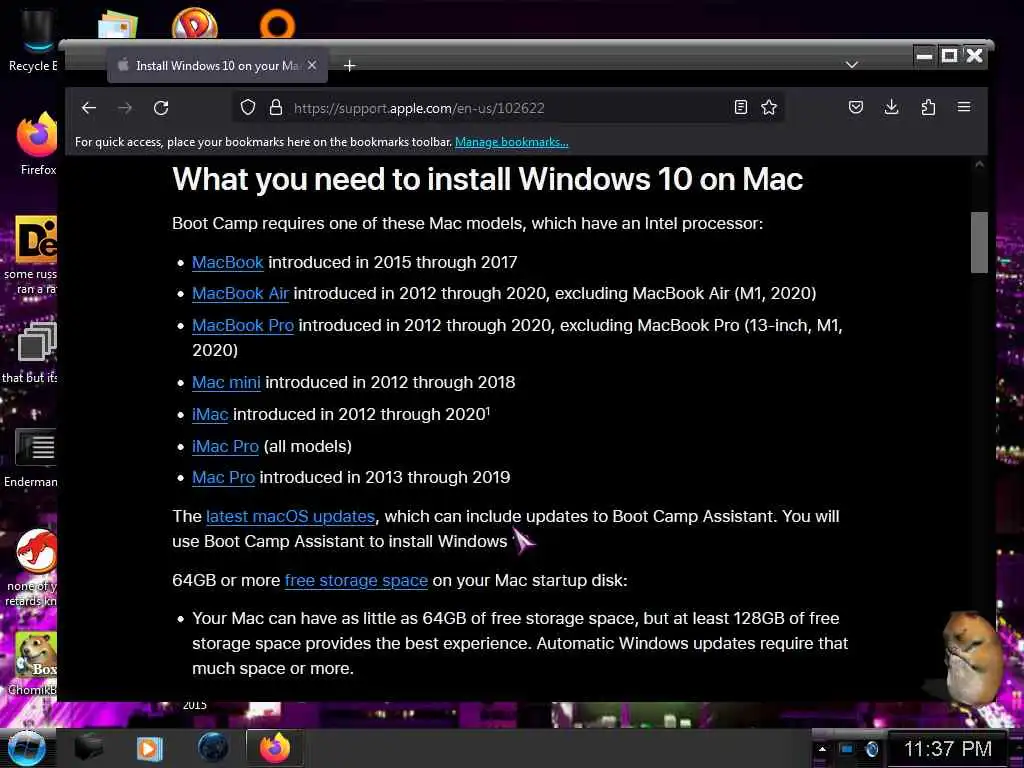1024x768 pixels.
Task: Open the Recycle Bin desktop icon
Action: pos(34,41)
